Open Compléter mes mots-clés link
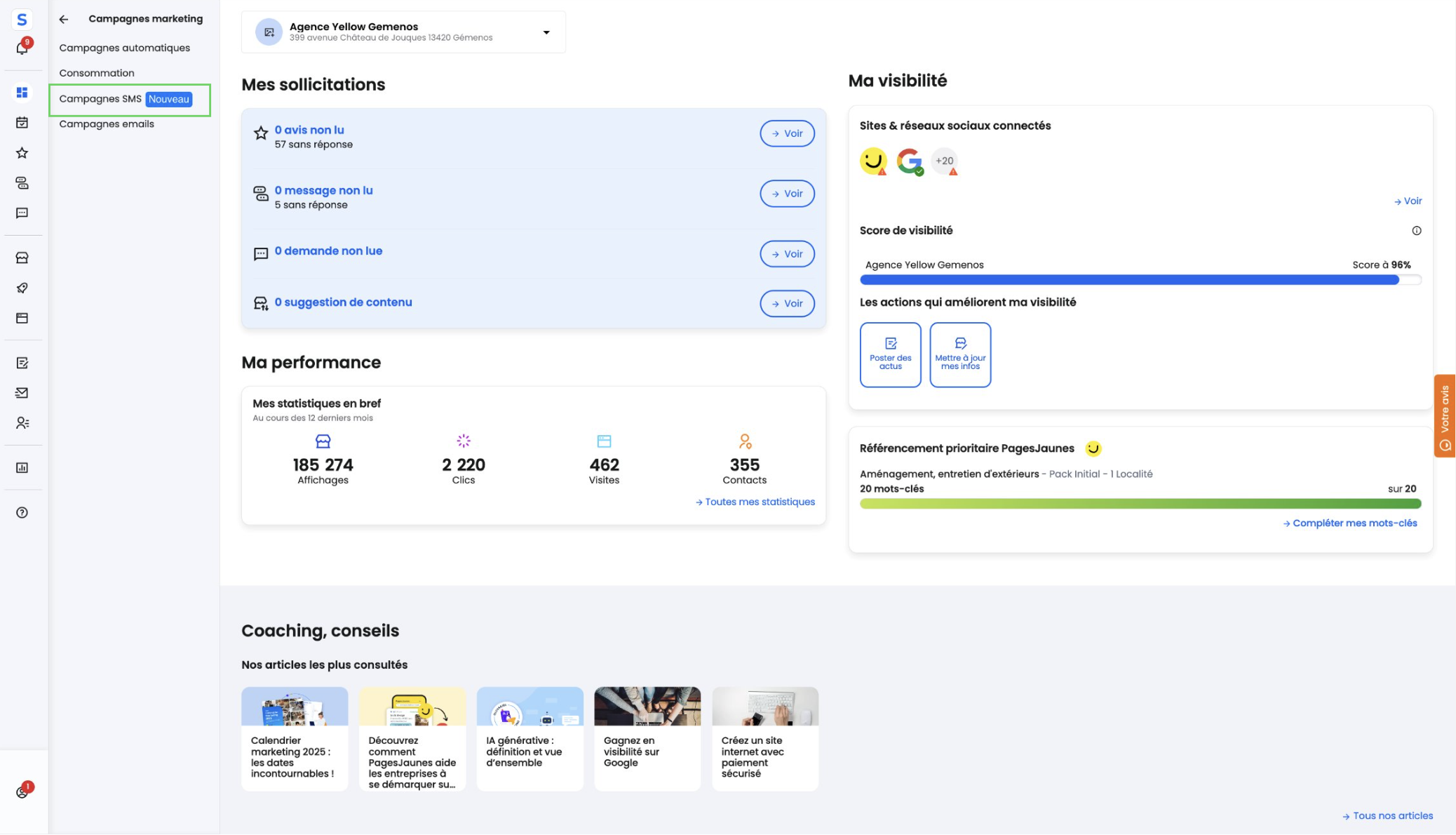 [1350, 523]
